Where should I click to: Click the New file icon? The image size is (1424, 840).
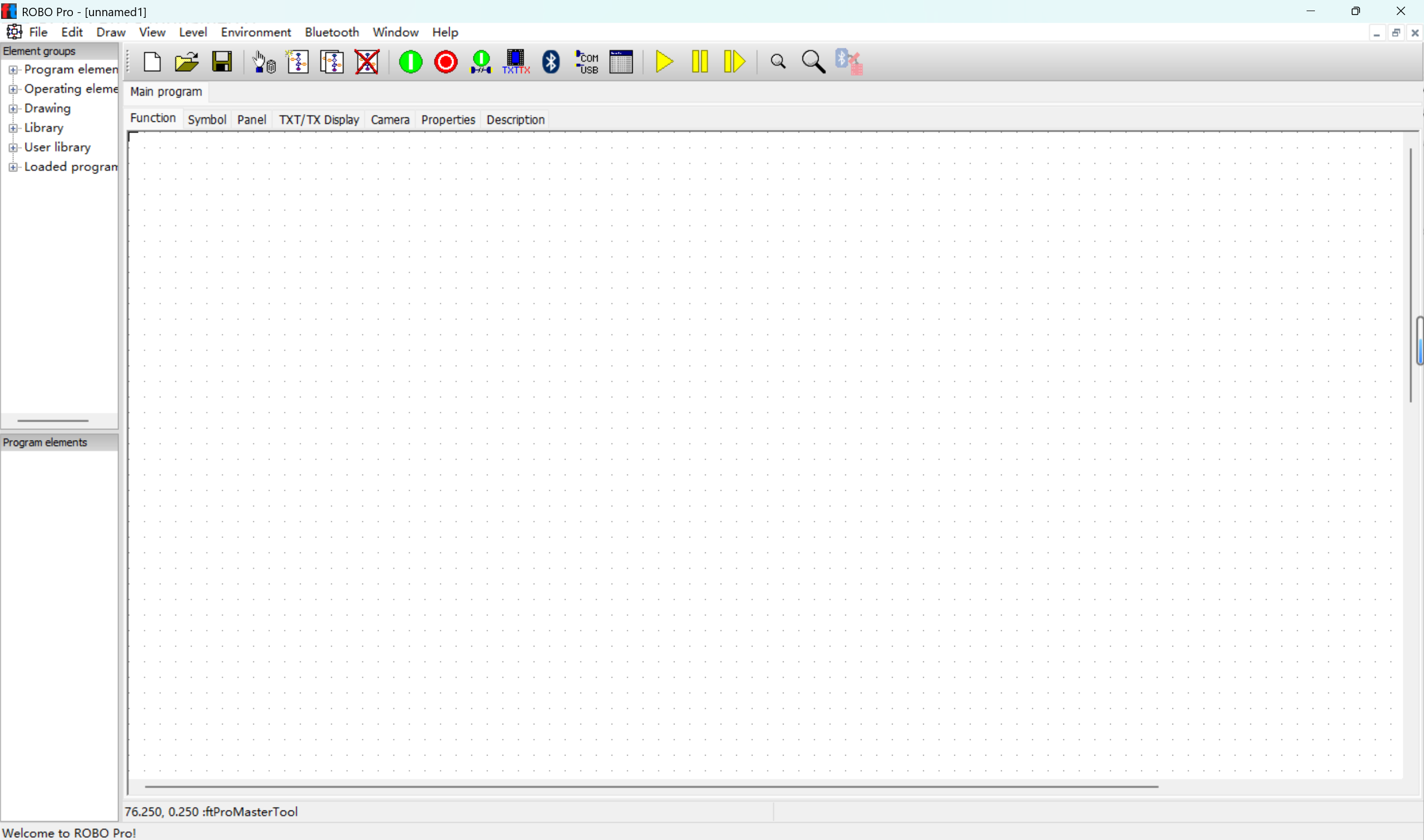point(152,62)
